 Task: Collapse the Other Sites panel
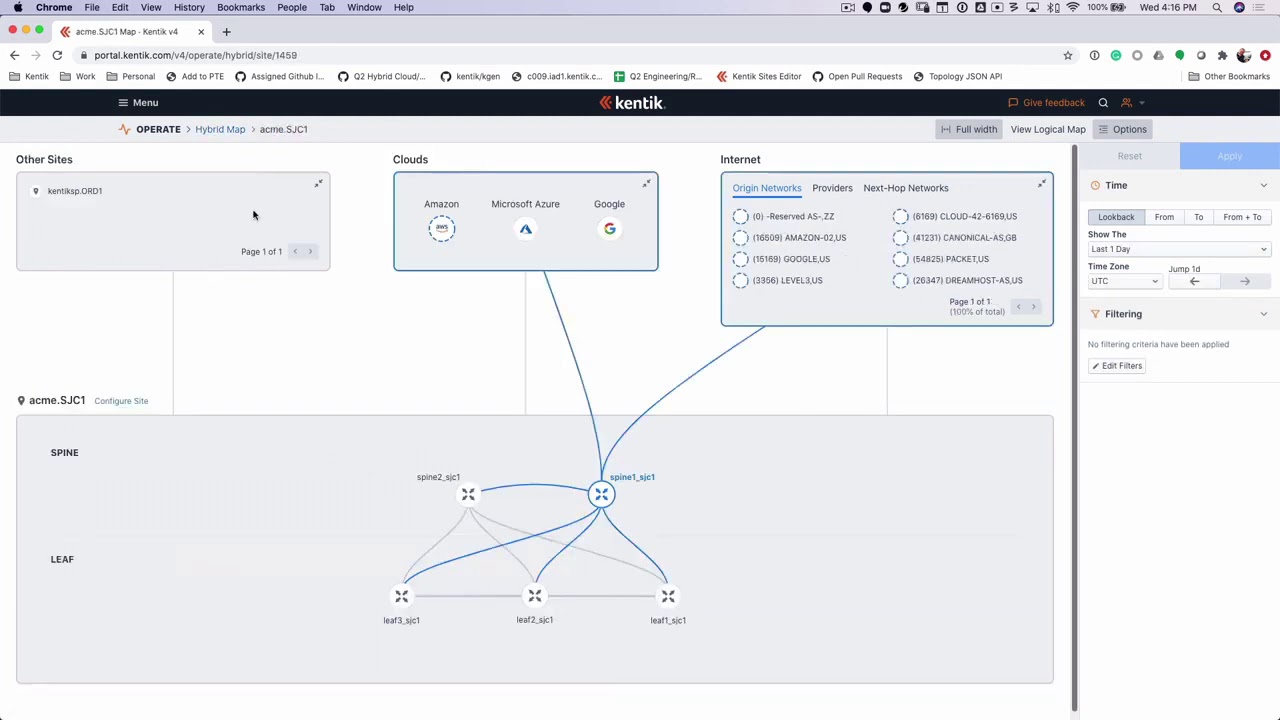[x=318, y=184]
